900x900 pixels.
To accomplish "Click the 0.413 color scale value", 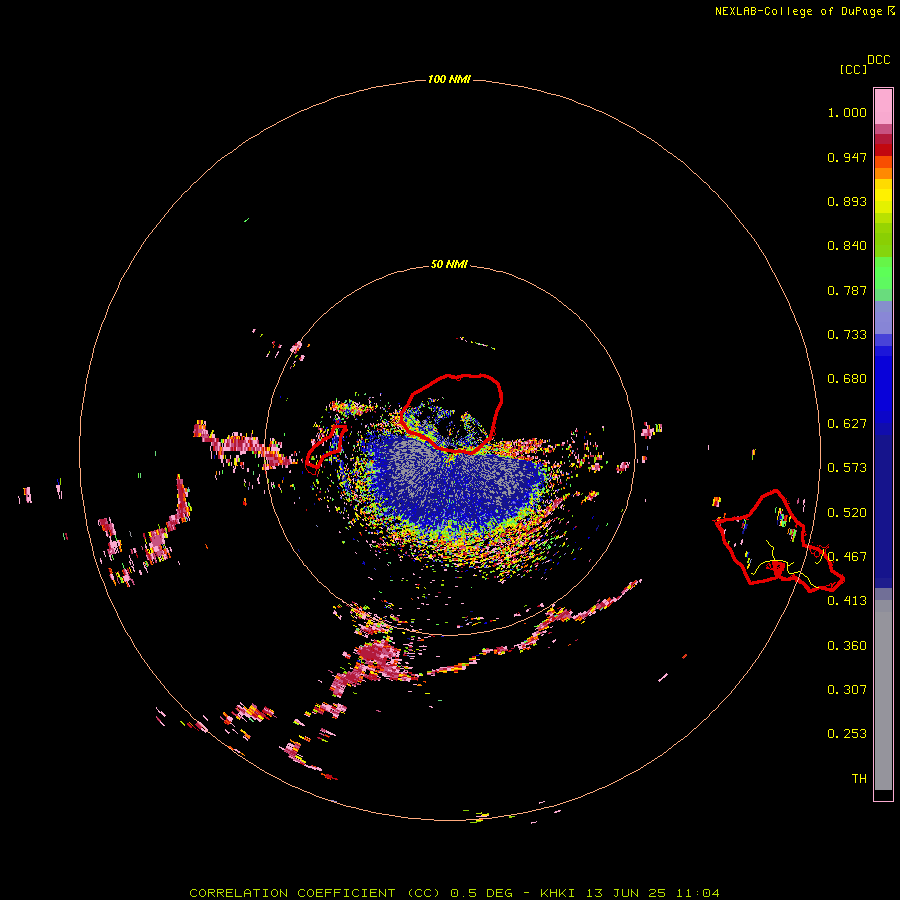I will [847, 601].
